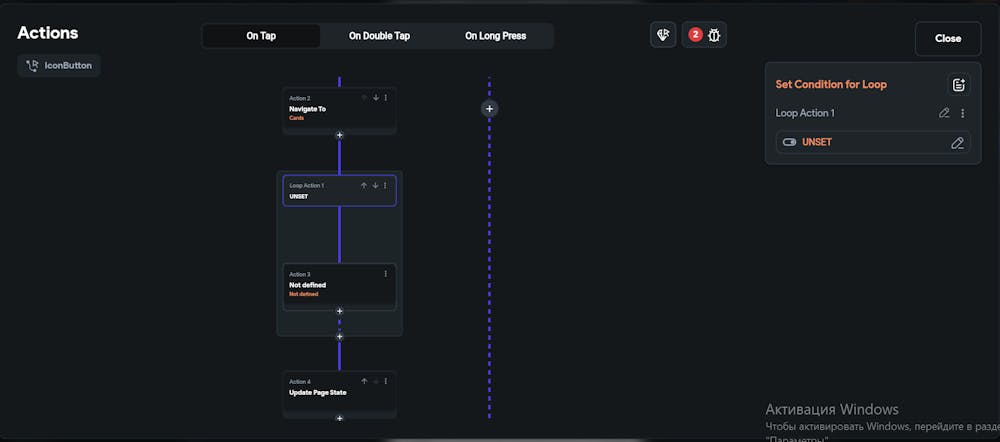
Task: Close the Actions editor
Action: point(947,38)
